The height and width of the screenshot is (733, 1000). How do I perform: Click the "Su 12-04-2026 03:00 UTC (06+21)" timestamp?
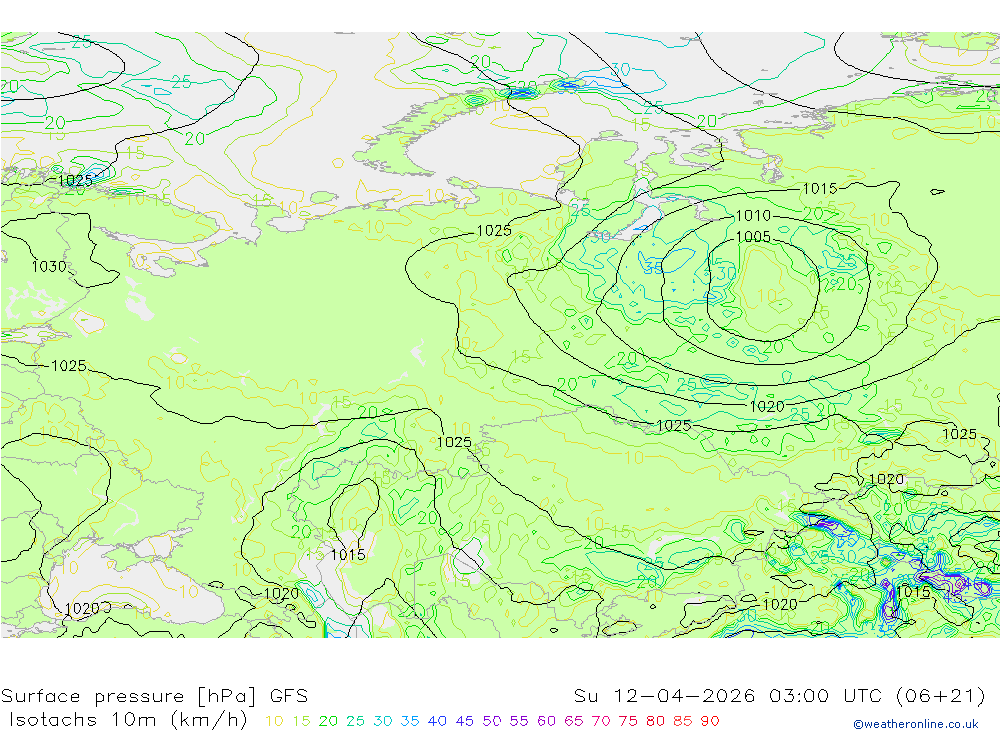[x=779, y=696]
